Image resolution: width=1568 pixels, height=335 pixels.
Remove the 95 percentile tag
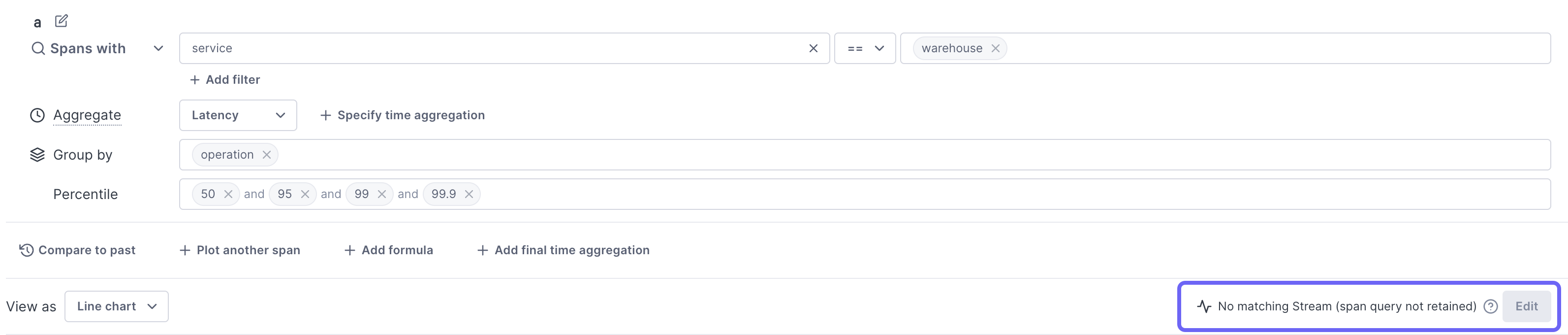pos(305,194)
